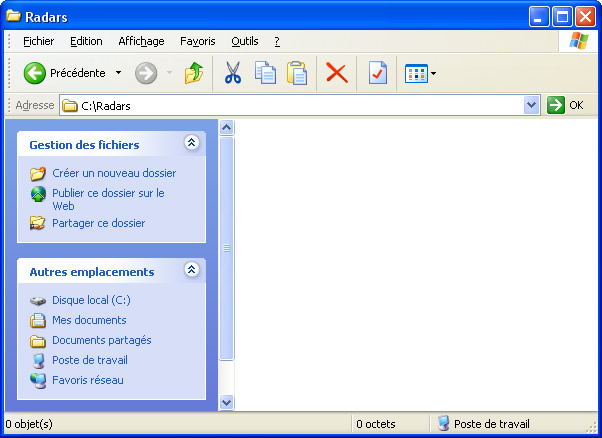
Task: Open the Properties checkmark icon
Action: [378, 73]
